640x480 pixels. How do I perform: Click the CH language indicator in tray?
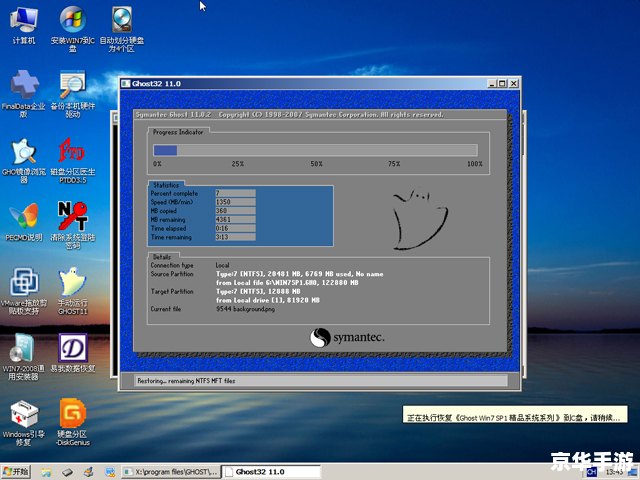click(x=591, y=472)
